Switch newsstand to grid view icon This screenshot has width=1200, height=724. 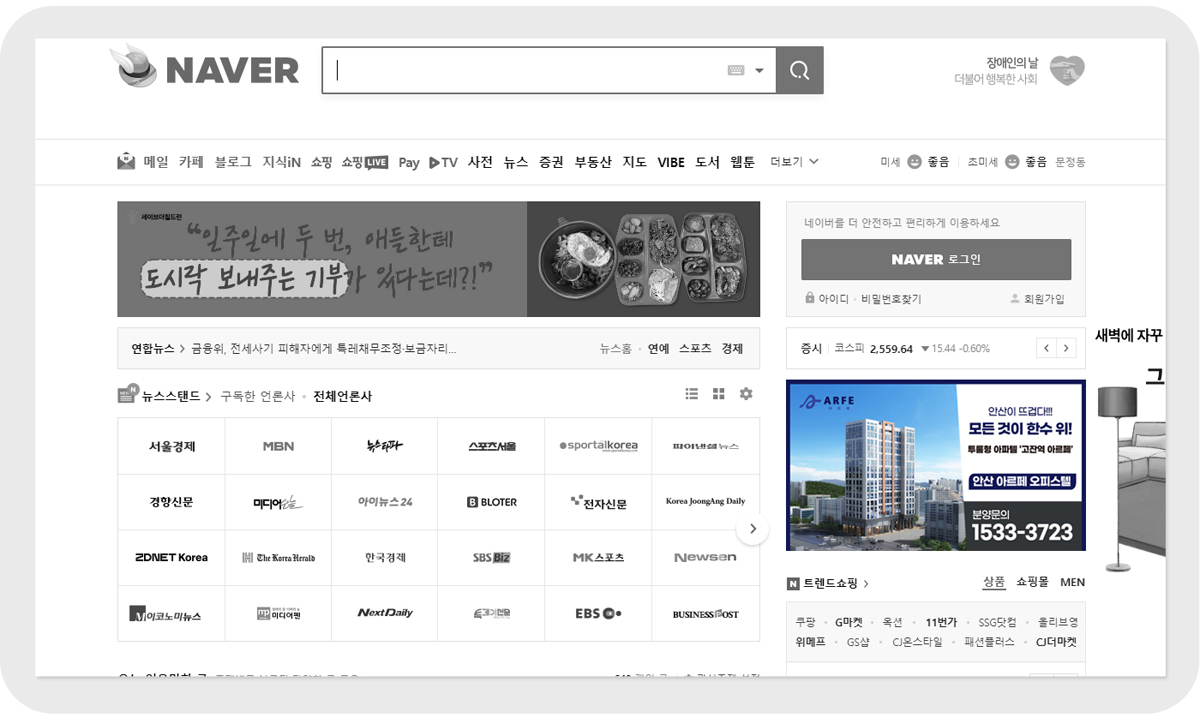[x=718, y=394]
